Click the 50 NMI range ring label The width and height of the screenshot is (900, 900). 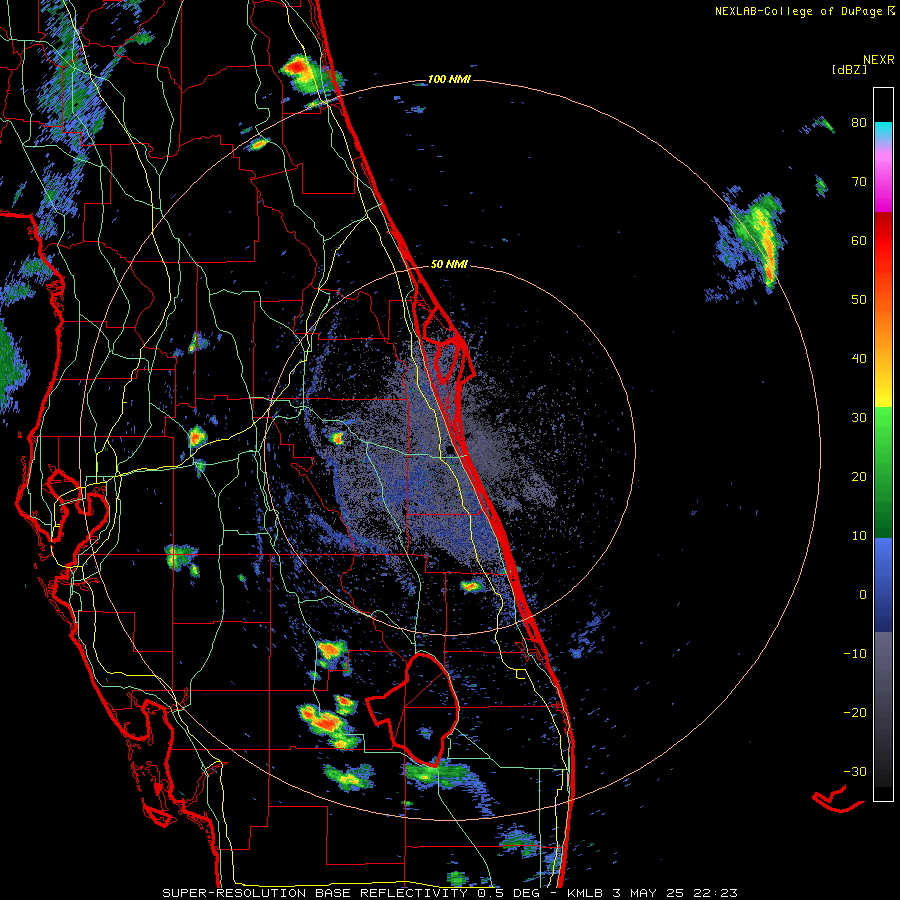(449, 264)
